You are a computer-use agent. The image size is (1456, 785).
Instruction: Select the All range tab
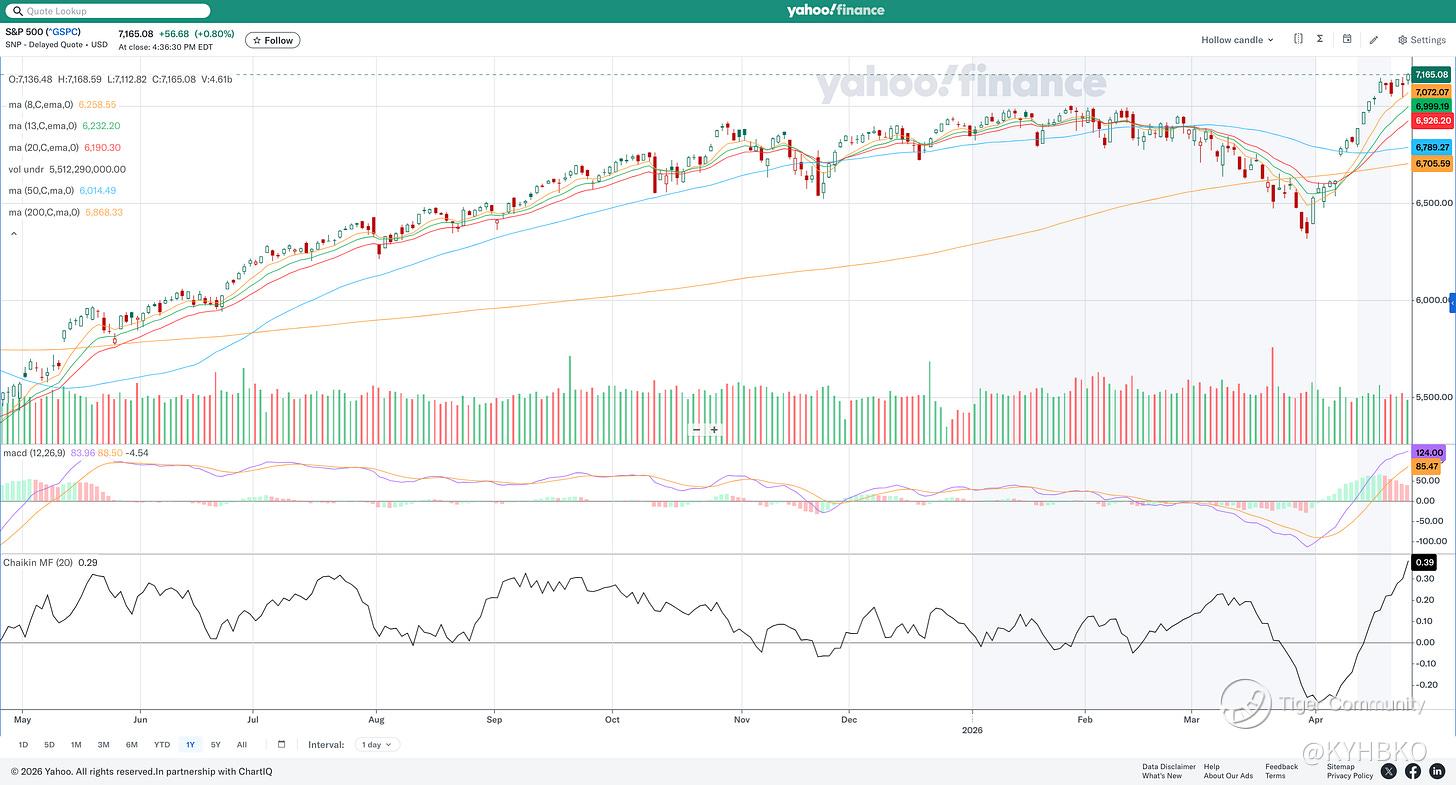[241, 744]
